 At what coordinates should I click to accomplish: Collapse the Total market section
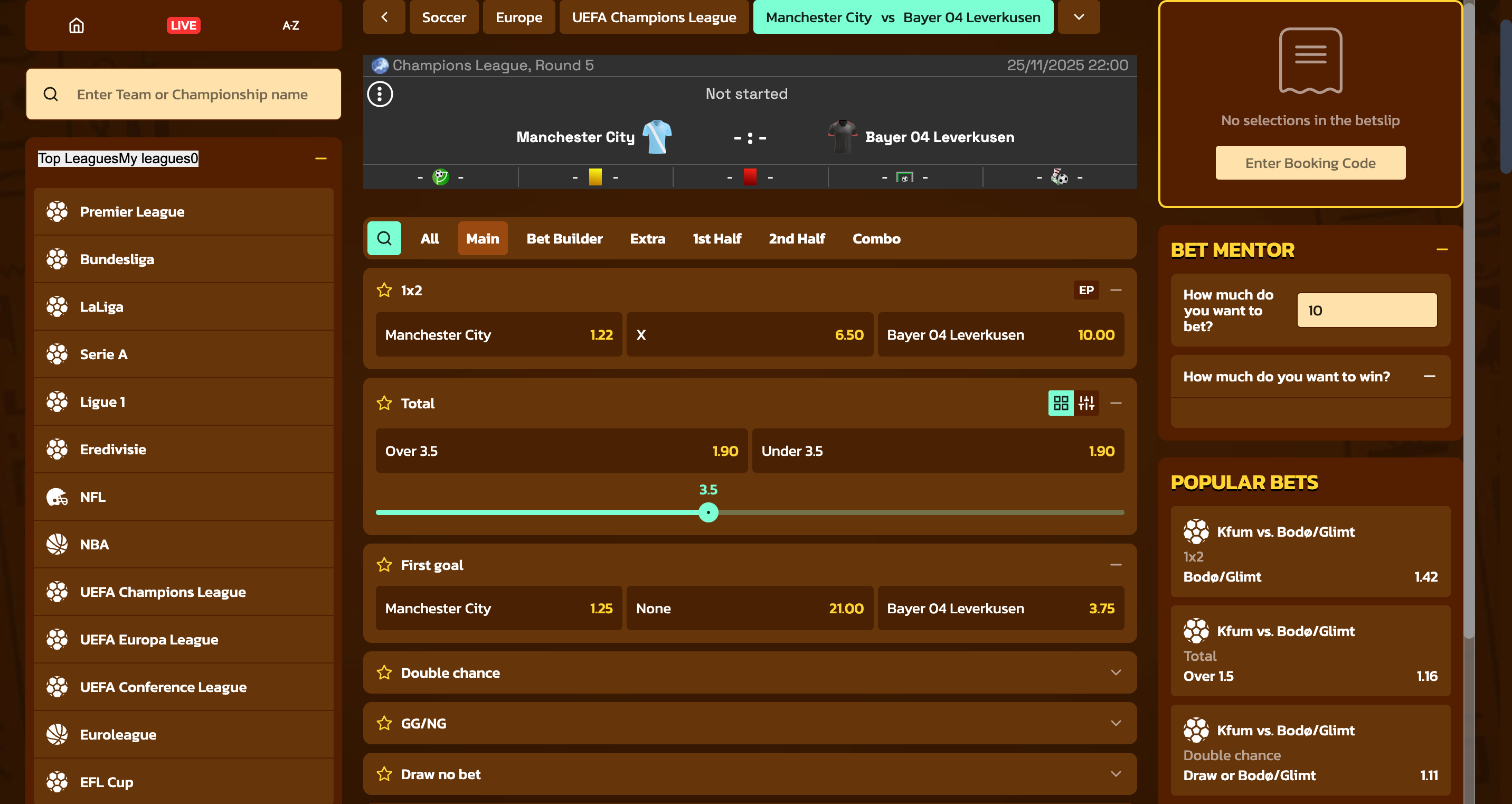pos(1116,403)
